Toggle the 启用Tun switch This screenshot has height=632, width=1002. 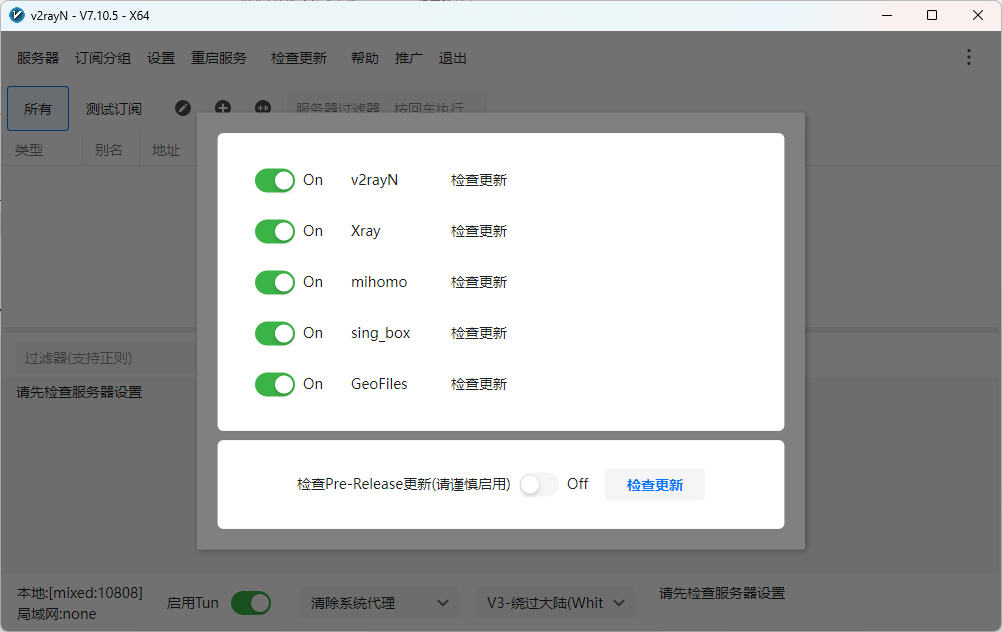[251, 603]
